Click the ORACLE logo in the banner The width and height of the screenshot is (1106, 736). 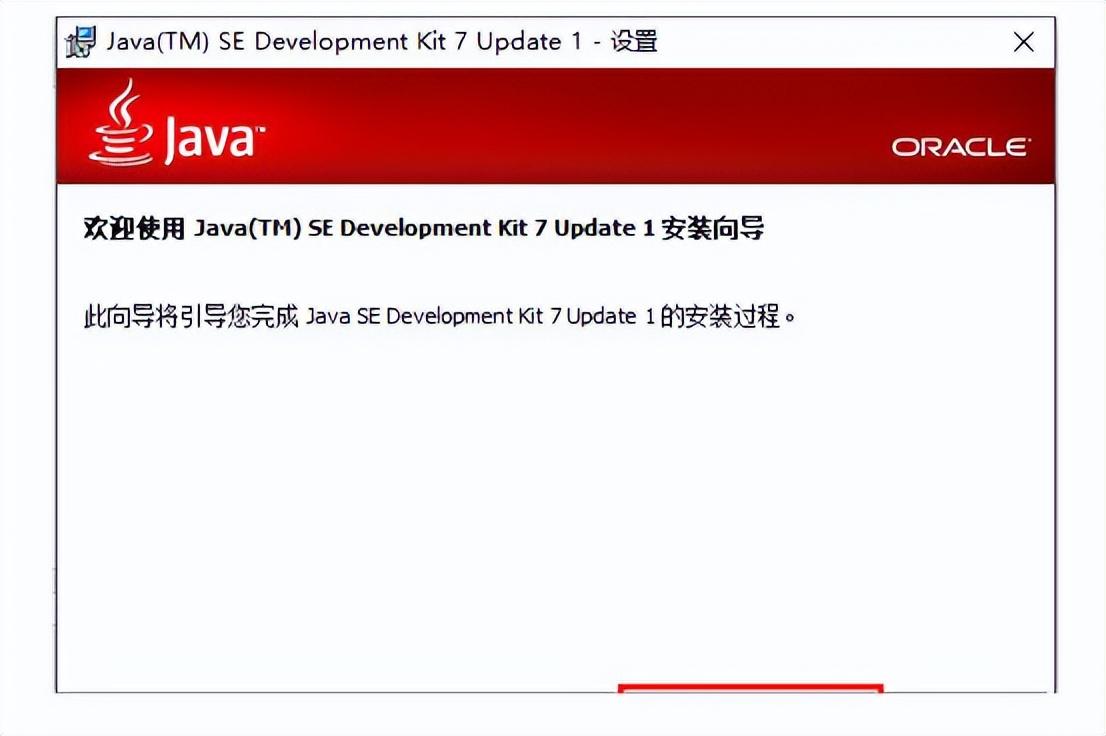click(960, 147)
